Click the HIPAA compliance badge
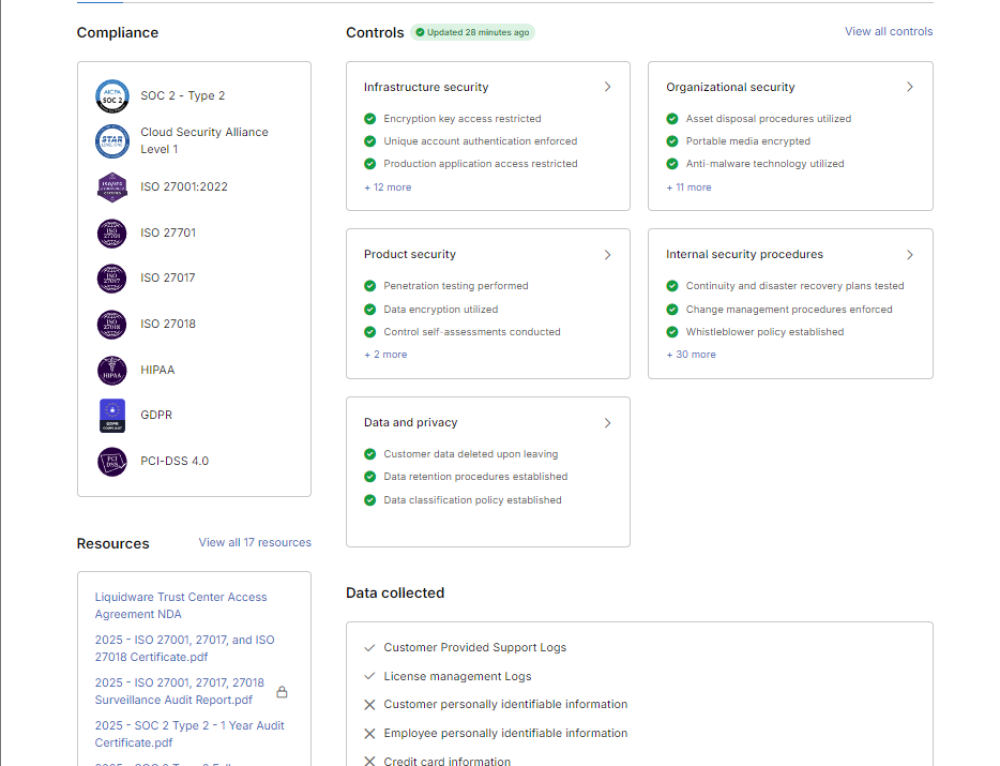1000x766 pixels. [x=112, y=370]
